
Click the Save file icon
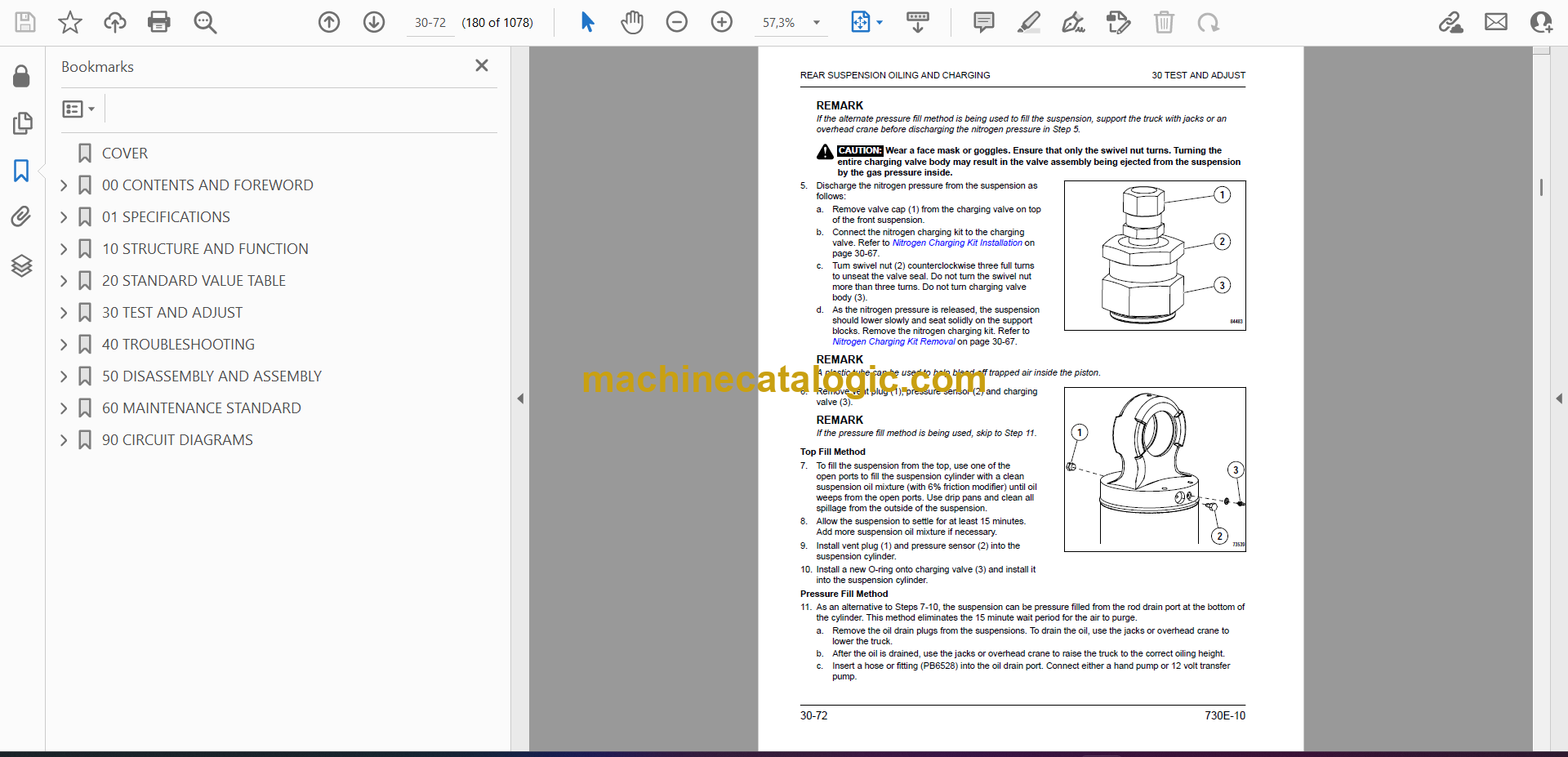point(25,22)
